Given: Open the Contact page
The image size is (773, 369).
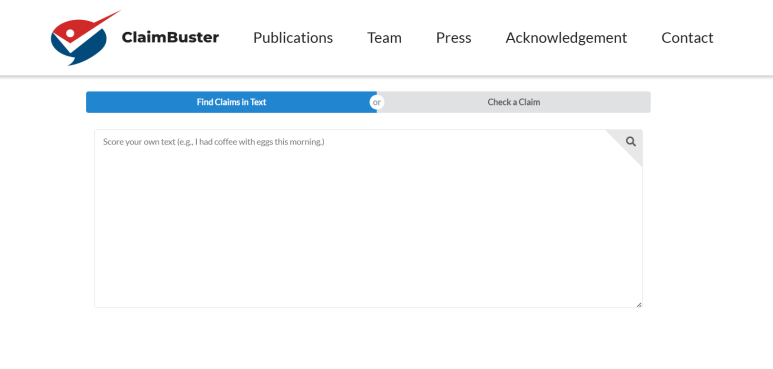Looking at the screenshot, I should (x=687, y=38).
